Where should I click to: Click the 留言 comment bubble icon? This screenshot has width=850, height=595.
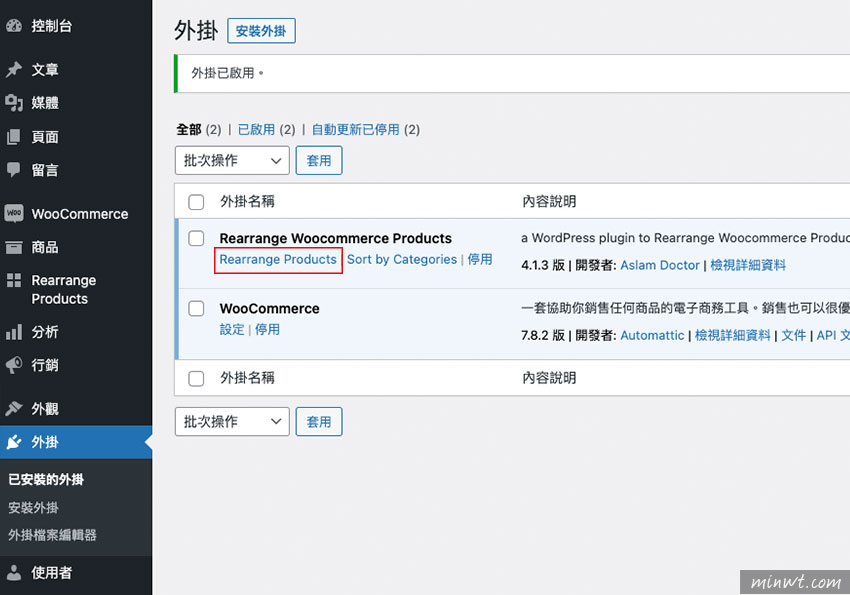[14, 170]
